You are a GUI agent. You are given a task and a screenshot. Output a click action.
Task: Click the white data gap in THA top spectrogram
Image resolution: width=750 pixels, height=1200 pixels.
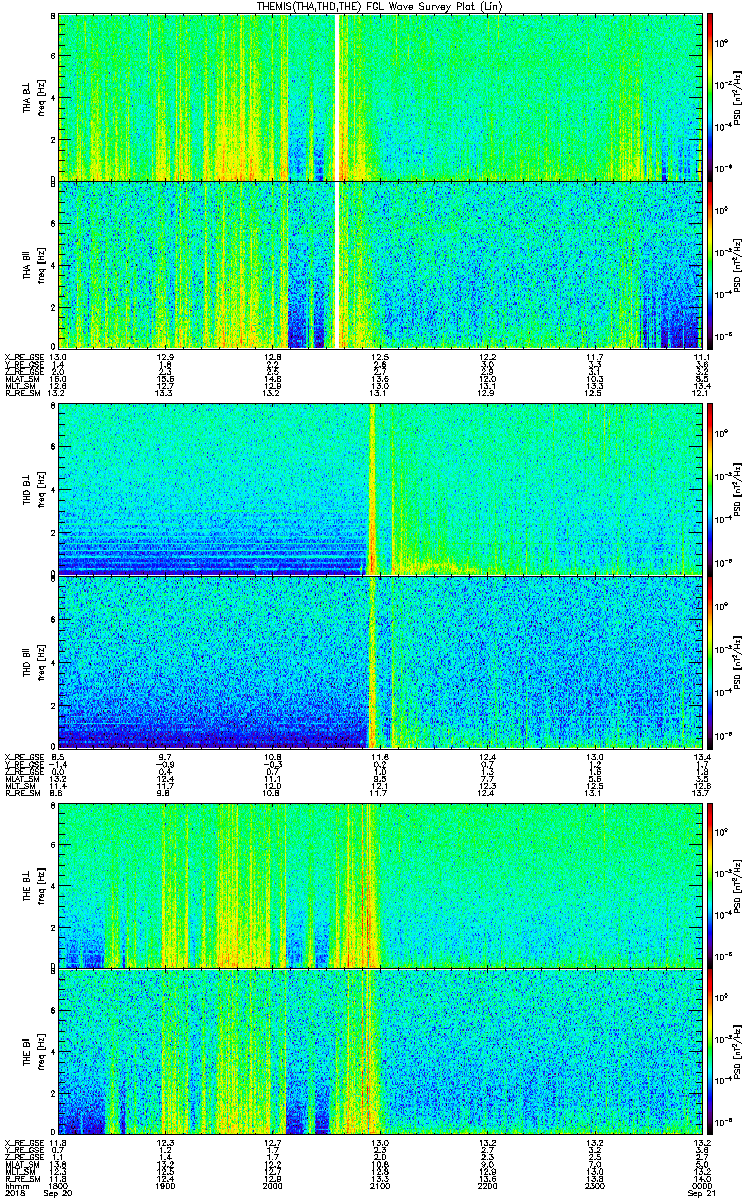[337, 96]
